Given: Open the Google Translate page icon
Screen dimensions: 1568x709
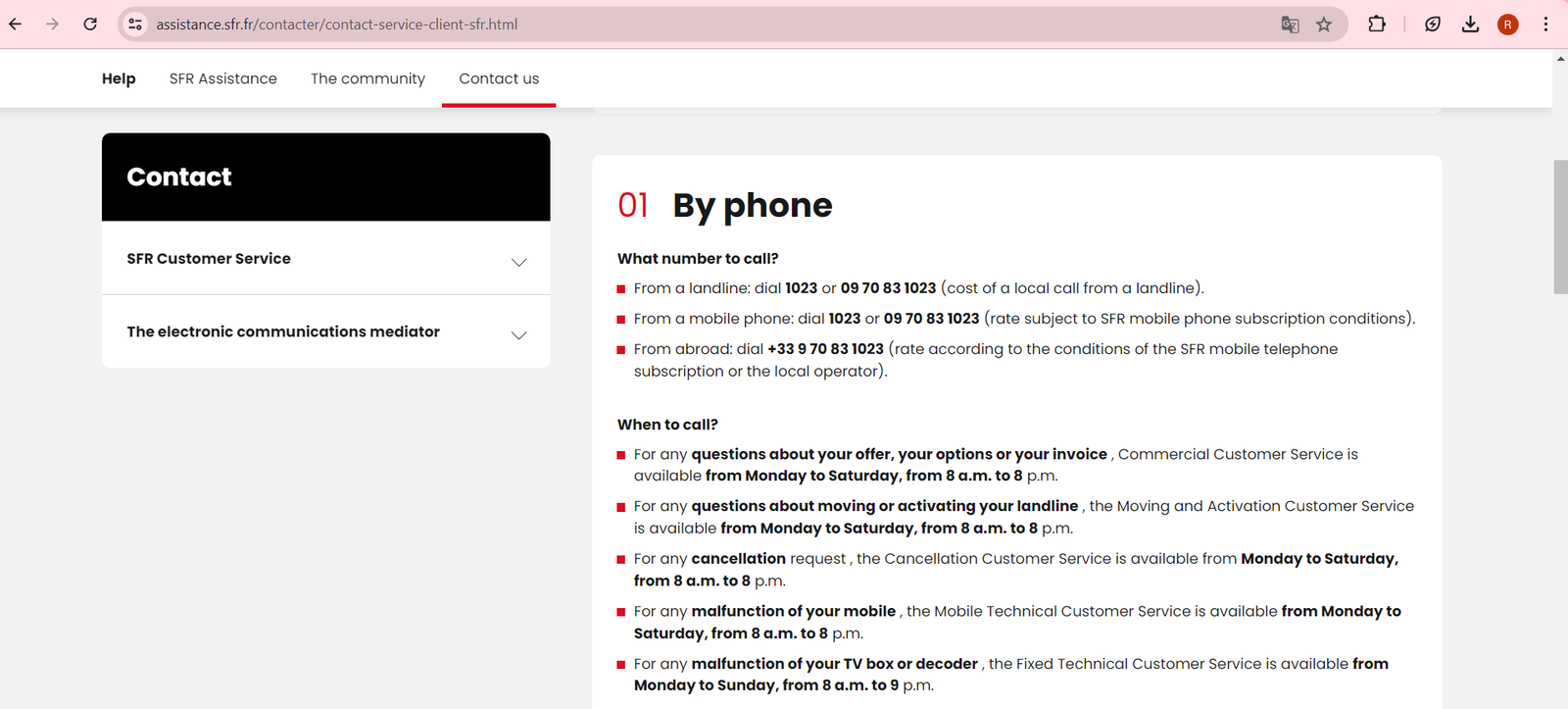Looking at the screenshot, I should point(1290,25).
